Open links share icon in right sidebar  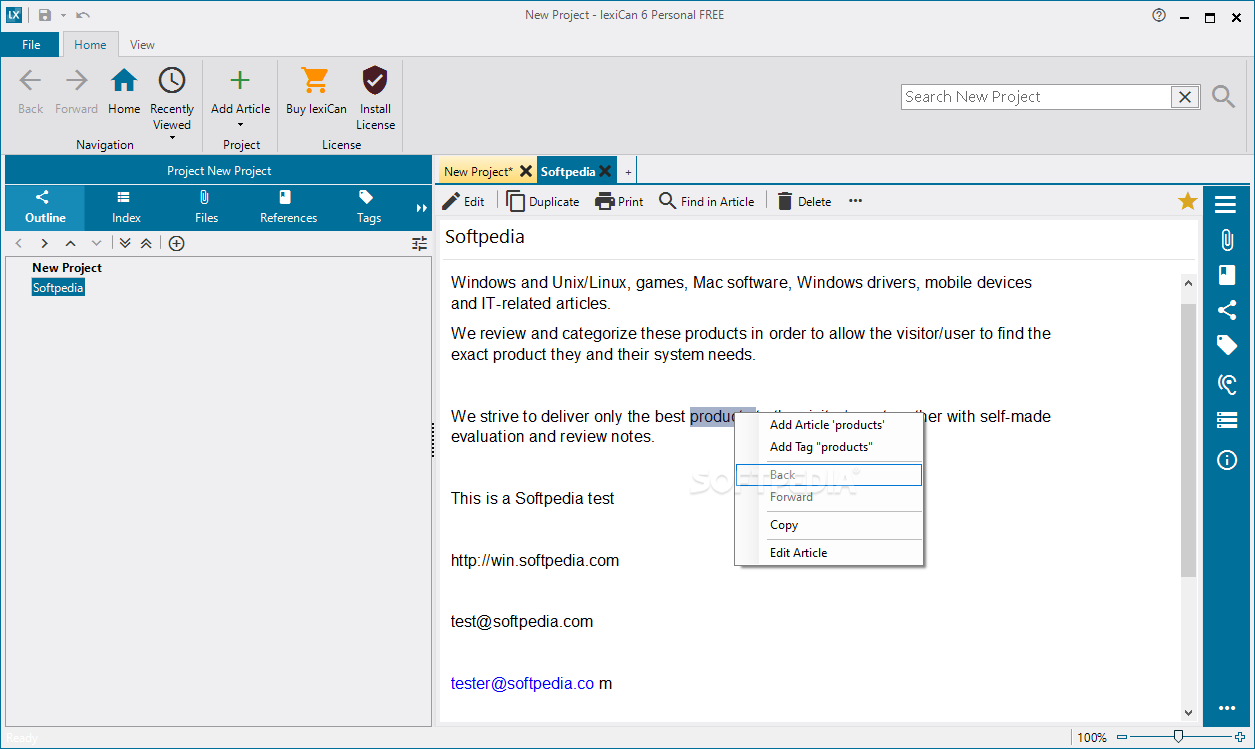[x=1227, y=310]
